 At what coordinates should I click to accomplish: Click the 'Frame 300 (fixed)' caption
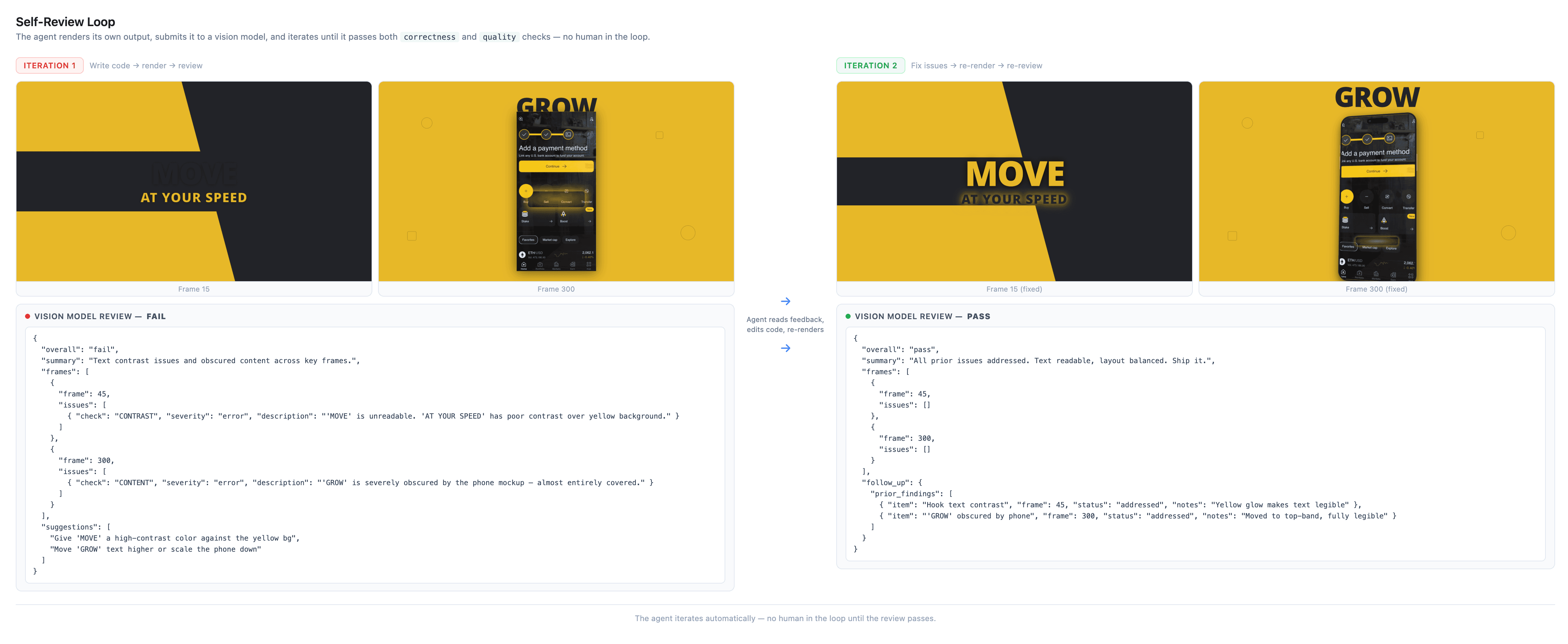(1376, 289)
